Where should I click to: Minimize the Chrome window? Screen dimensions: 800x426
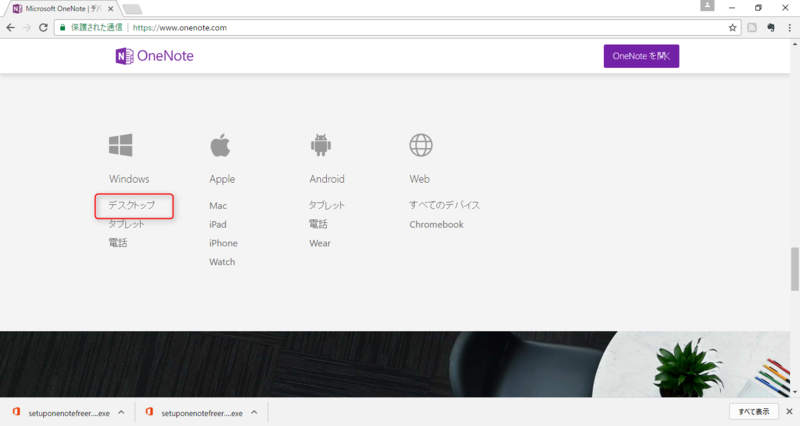[732, 8]
